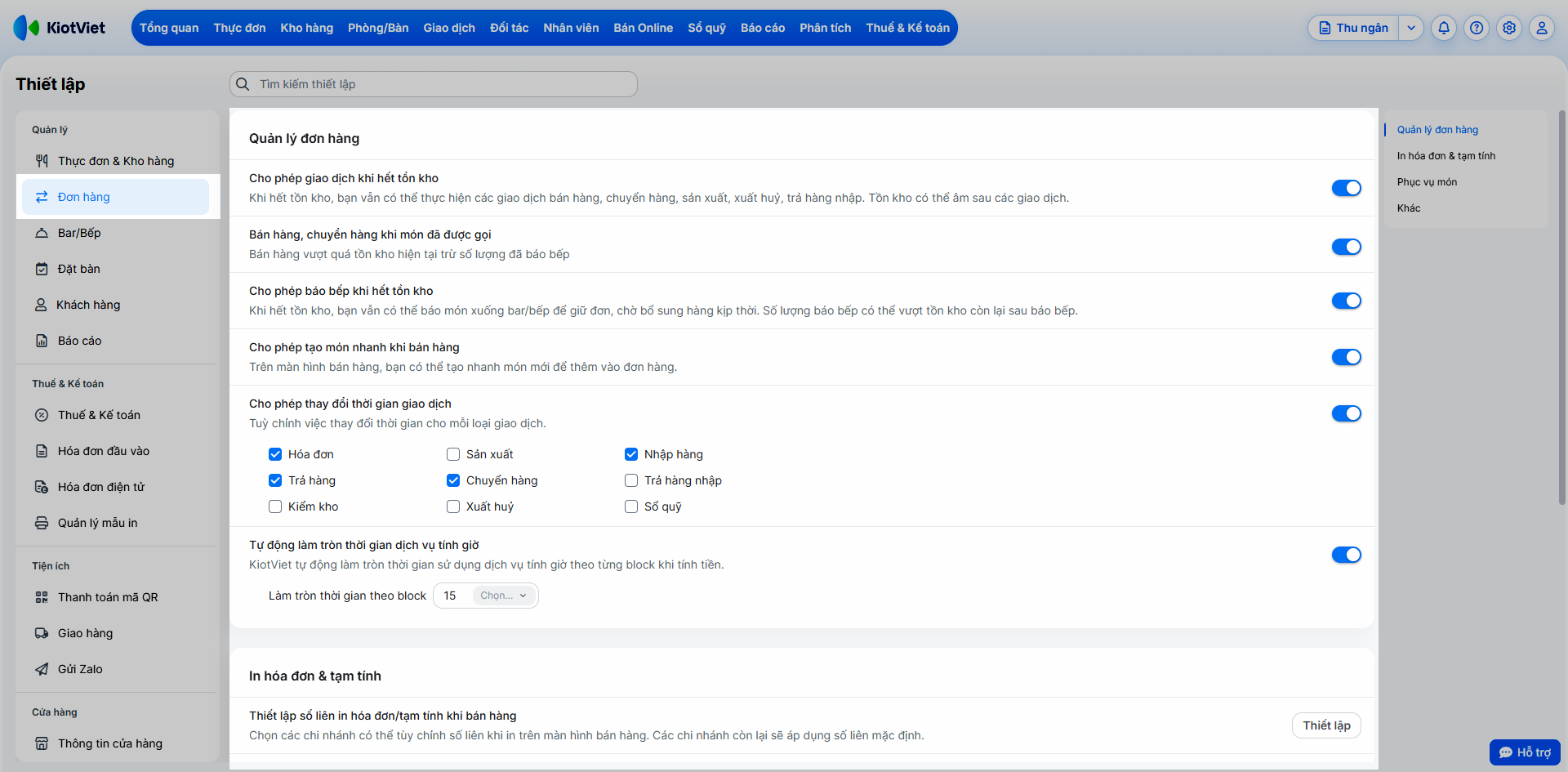The width and height of the screenshot is (1568, 772).
Task: Open the Báo cáo top menu
Action: pyautogui.click(x=763, y=28)
